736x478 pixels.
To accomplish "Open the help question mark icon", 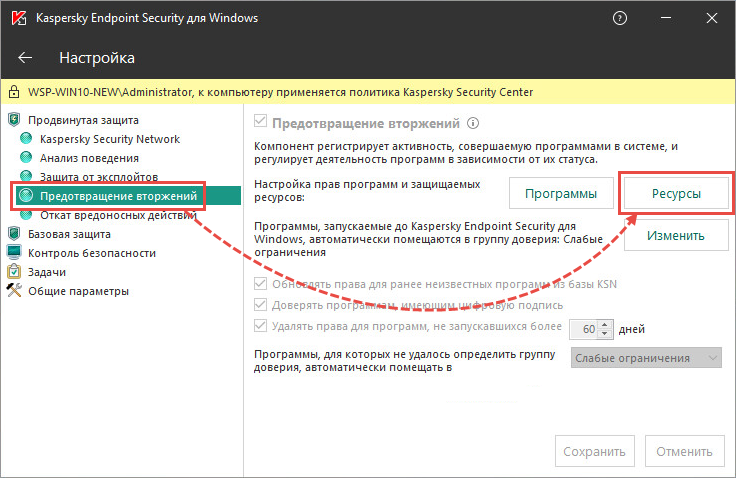I will [x=620, y=18].
